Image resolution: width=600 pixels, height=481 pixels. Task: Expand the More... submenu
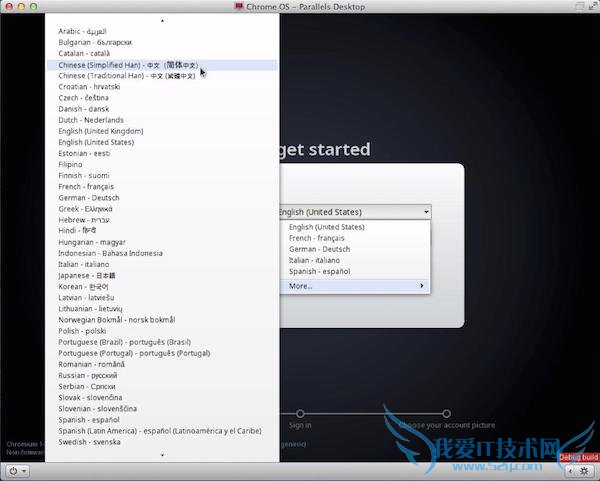(x=355, y=286)
